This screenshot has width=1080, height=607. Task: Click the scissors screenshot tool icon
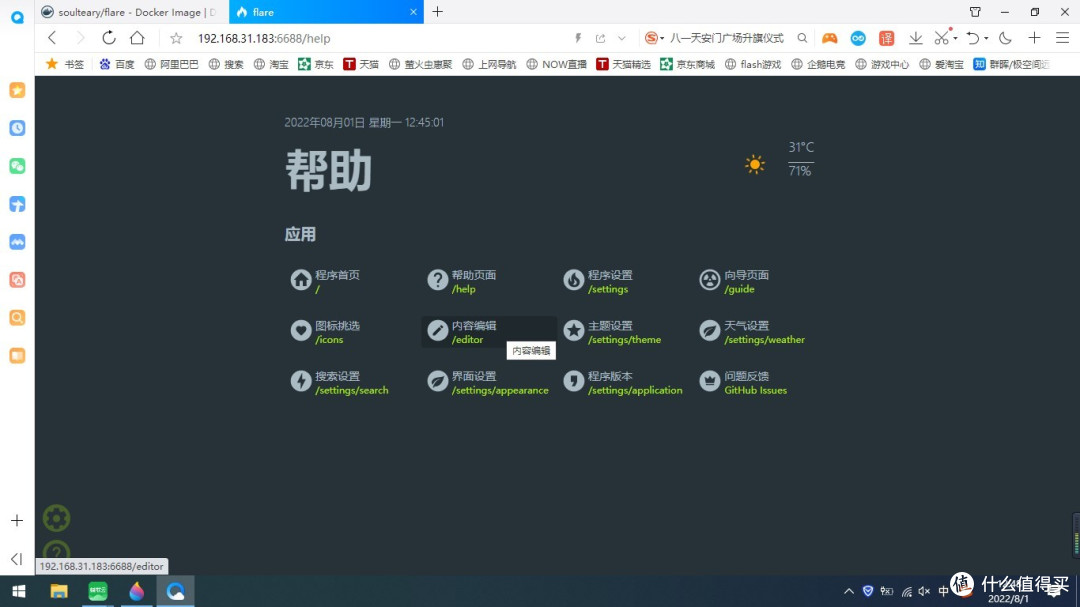pos(942,38)
